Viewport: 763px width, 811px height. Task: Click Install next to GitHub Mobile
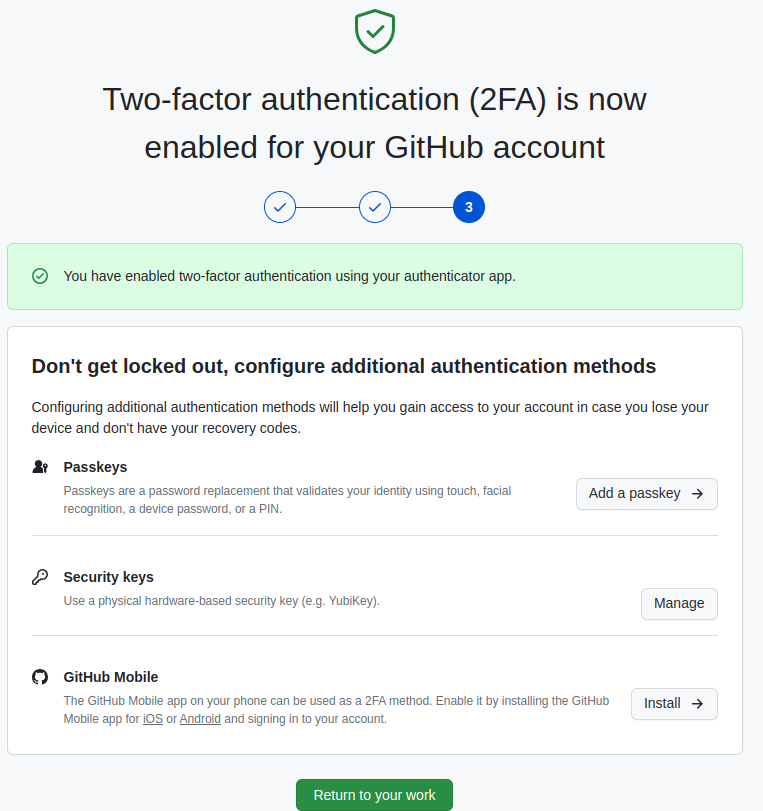tap(674, 703)
